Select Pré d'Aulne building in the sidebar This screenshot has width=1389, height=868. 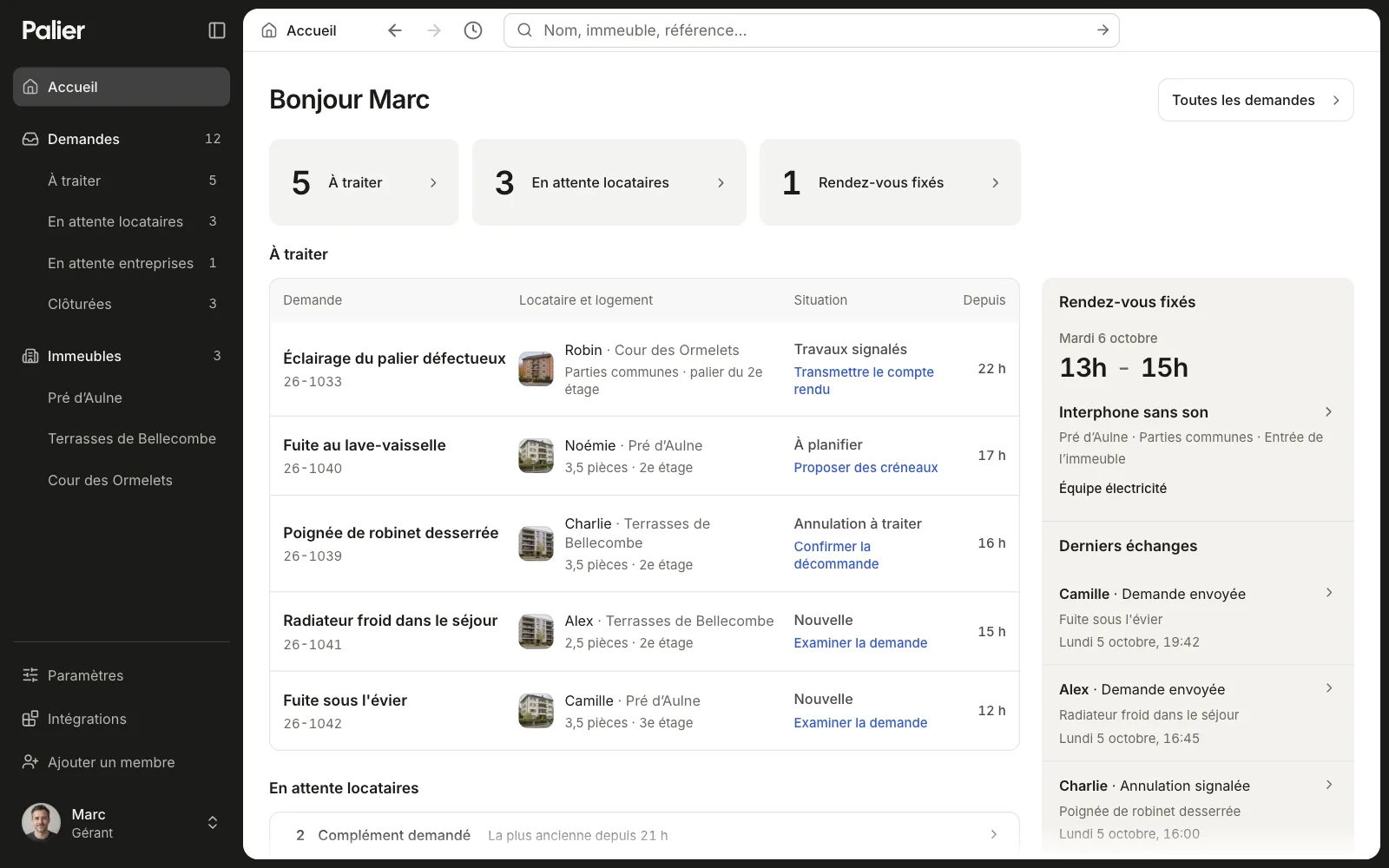(122, 398)
